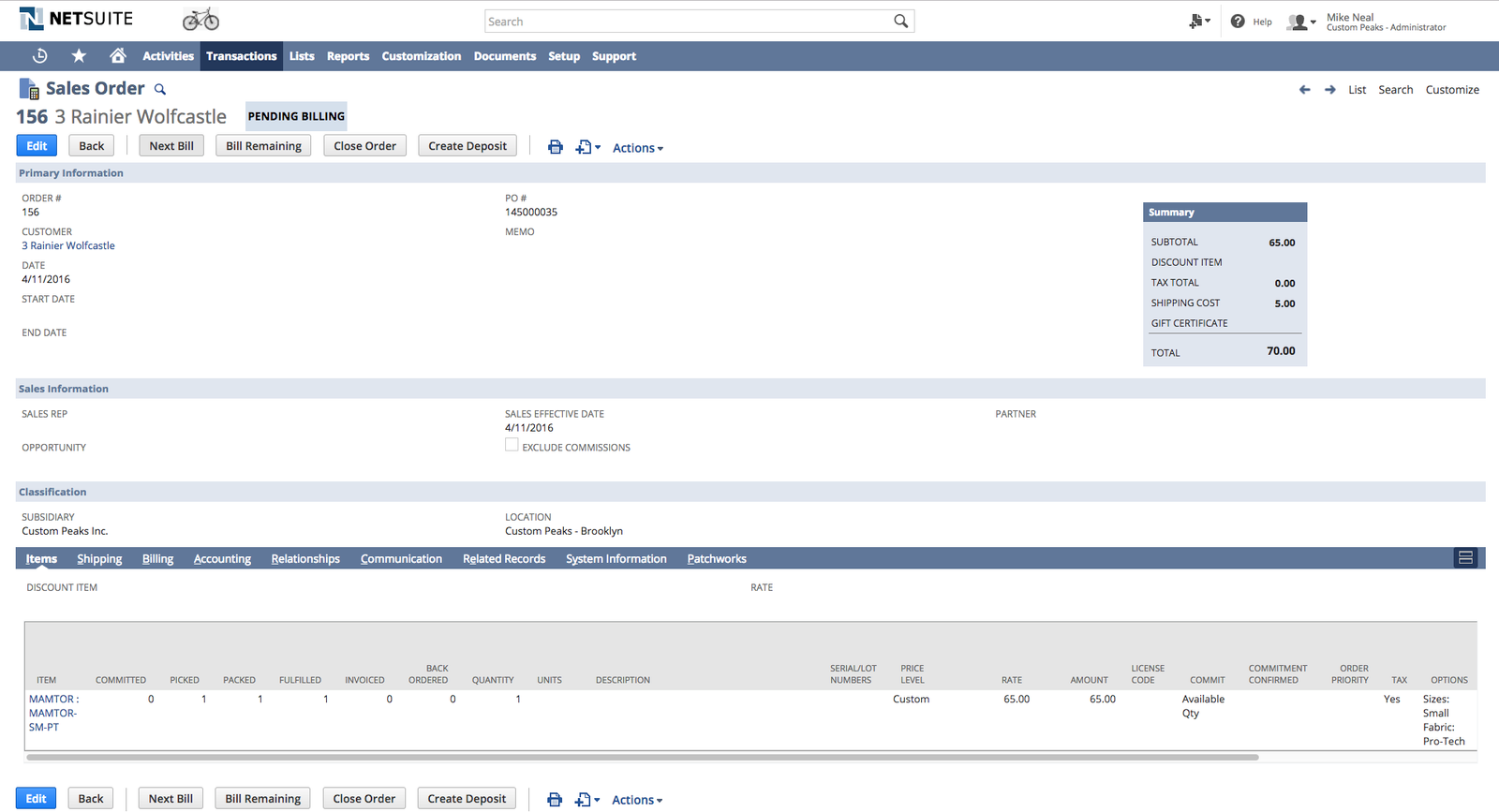Click the bottom Close Order button

364,799
